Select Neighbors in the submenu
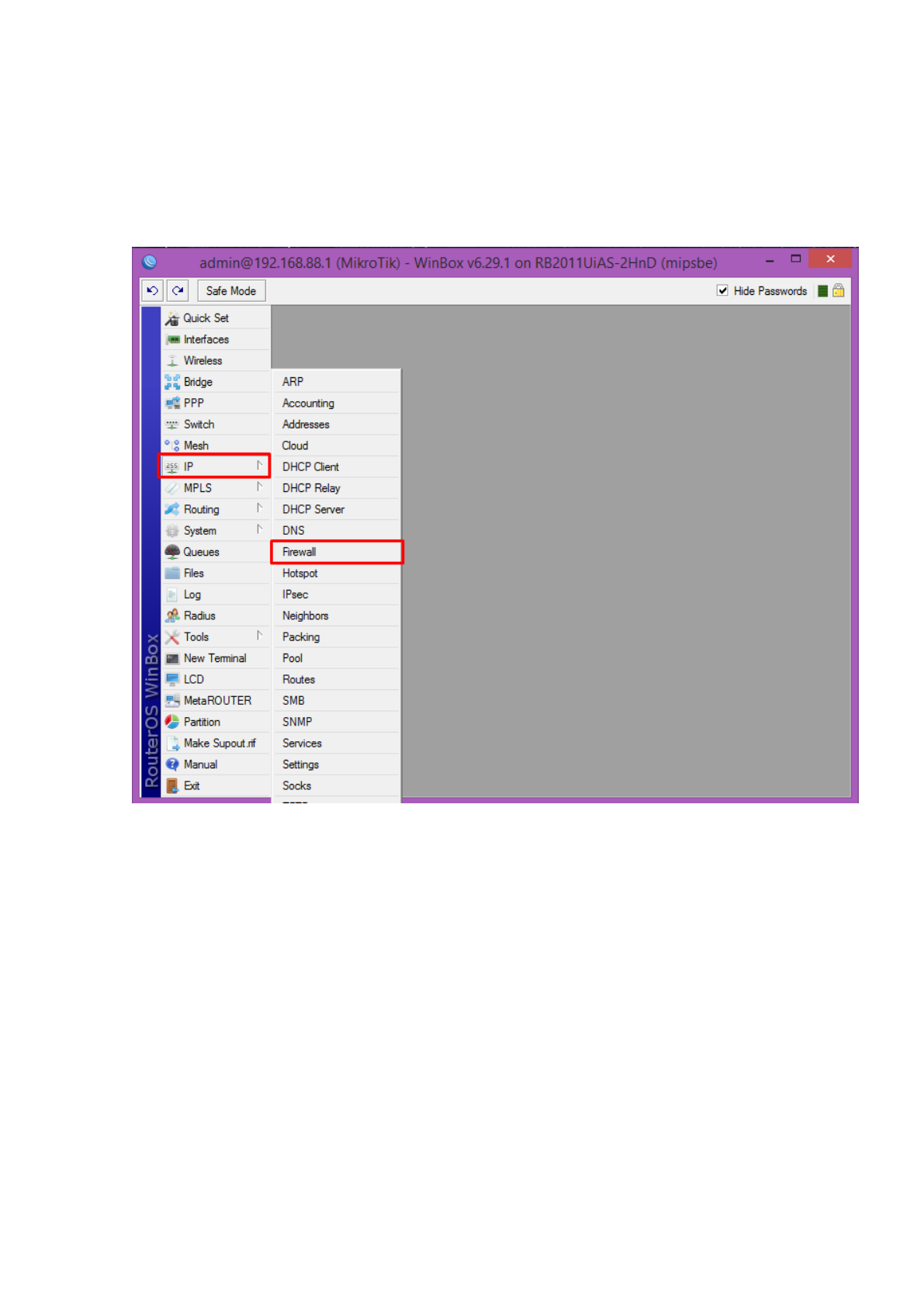This screenshot has width=924, height=1307. click(x=337, y=615)
